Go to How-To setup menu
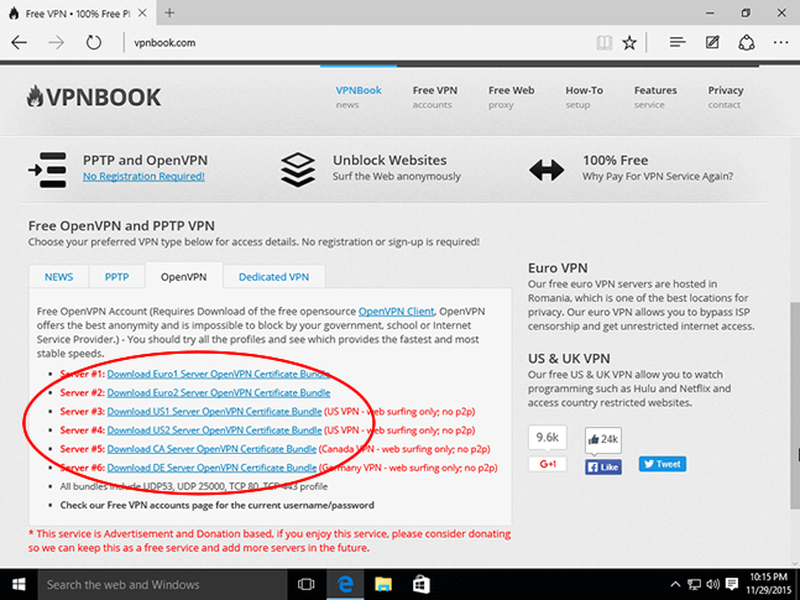This screenshot has height=600, width=800. [x=583, y=97]
